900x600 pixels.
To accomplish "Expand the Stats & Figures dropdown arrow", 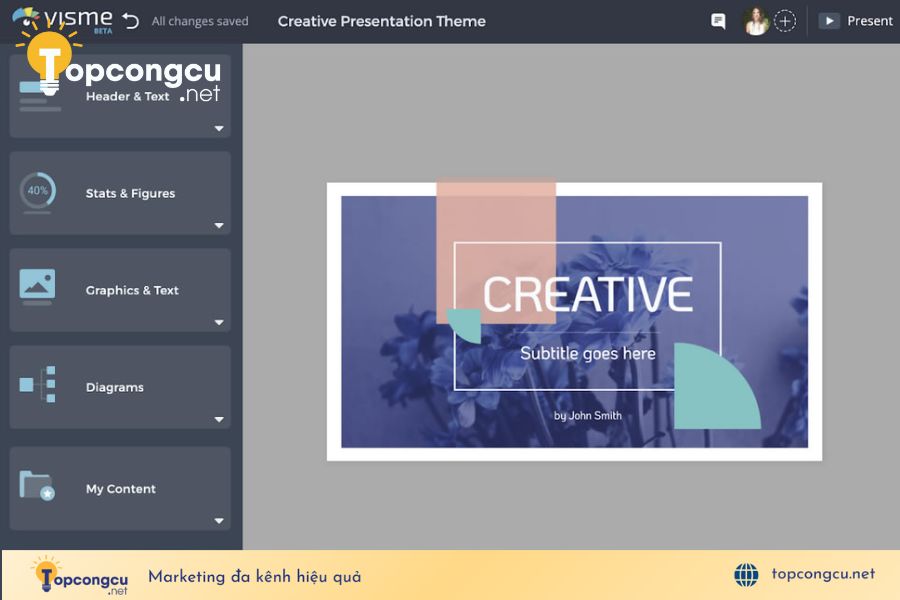I will tap(219, 225).
